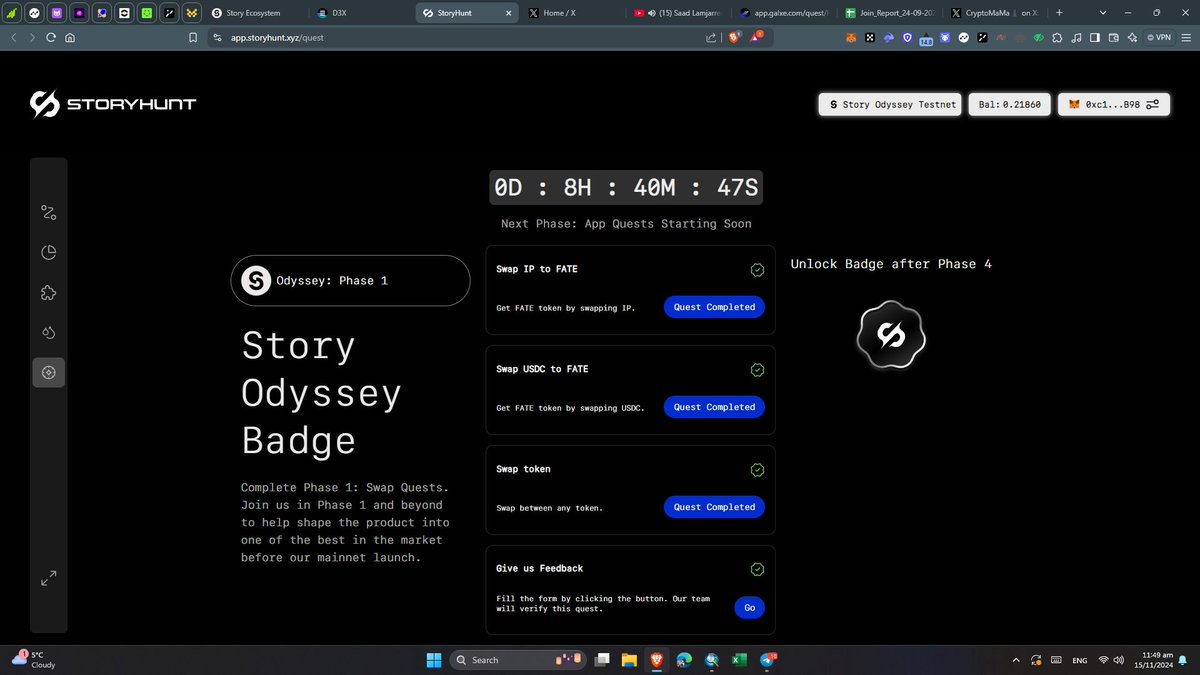Click the Bal: 0.21860 balance button
The width and height of the screenshot is (1200, 675).
point(1010,104)
